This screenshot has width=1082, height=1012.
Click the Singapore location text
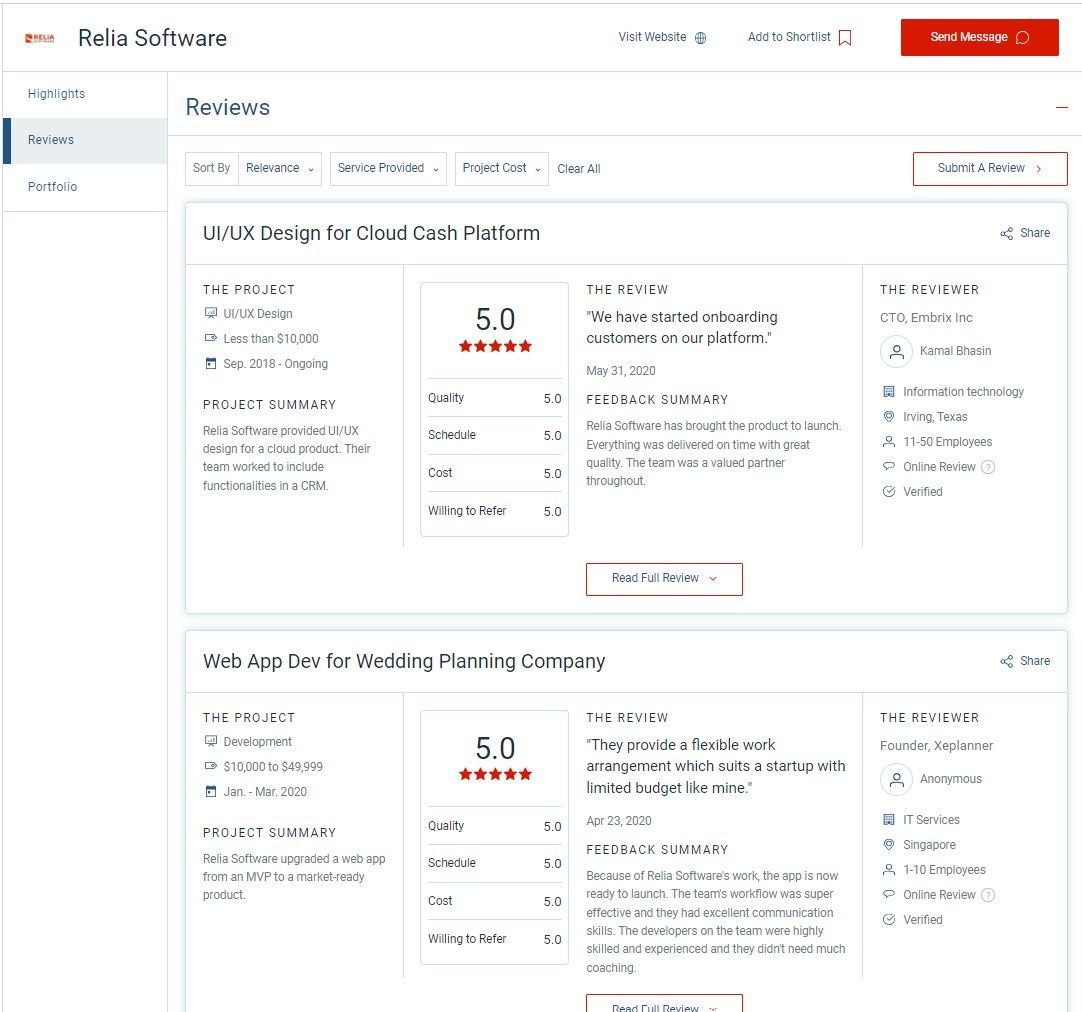(x=929, y=845)
